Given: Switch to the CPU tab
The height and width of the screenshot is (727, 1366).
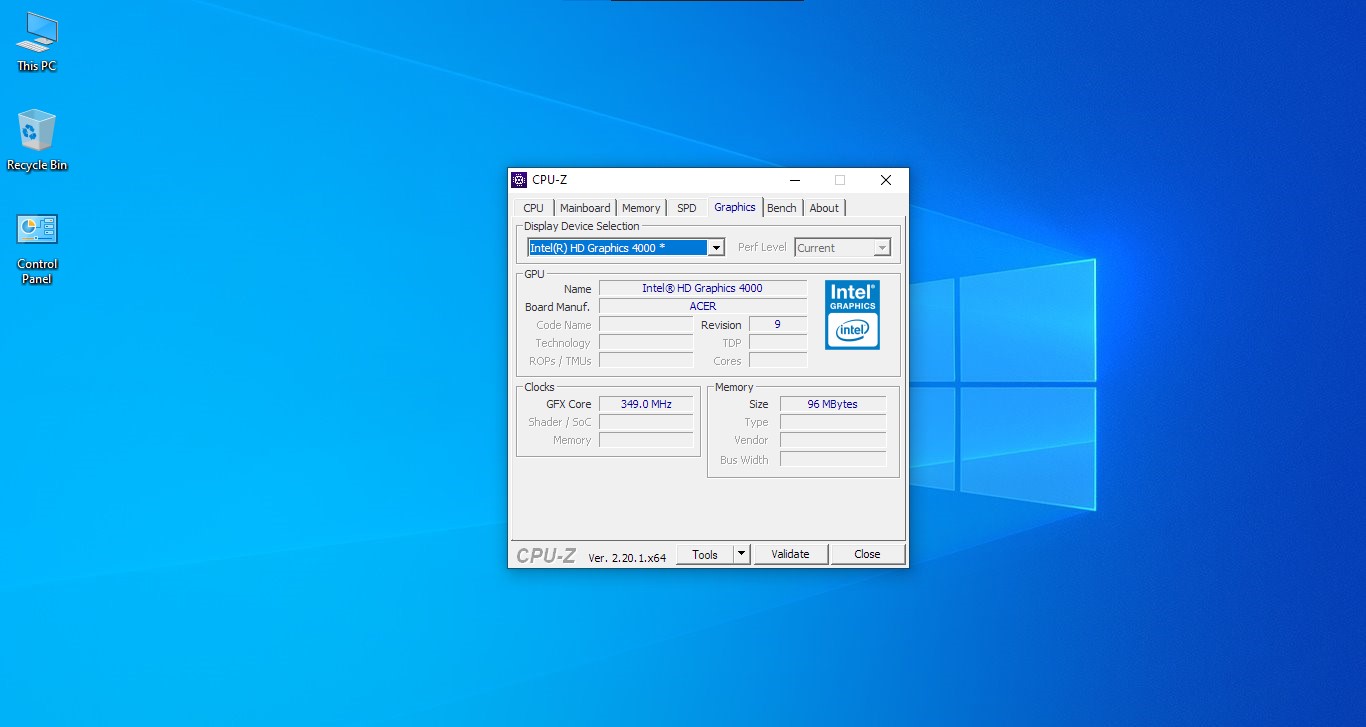Looking at the screenshot, I should tap(534, 208).
